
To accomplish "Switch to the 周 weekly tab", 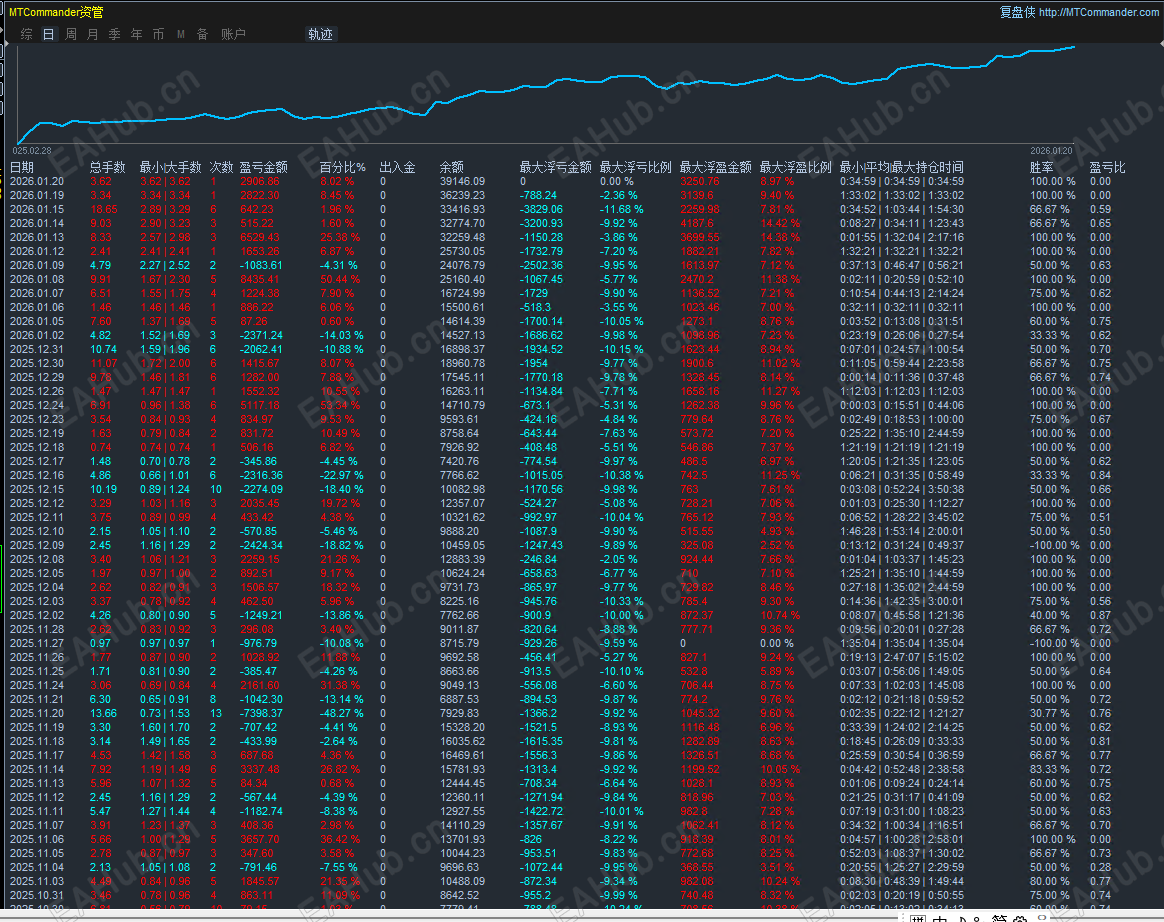I will point(71,34).
